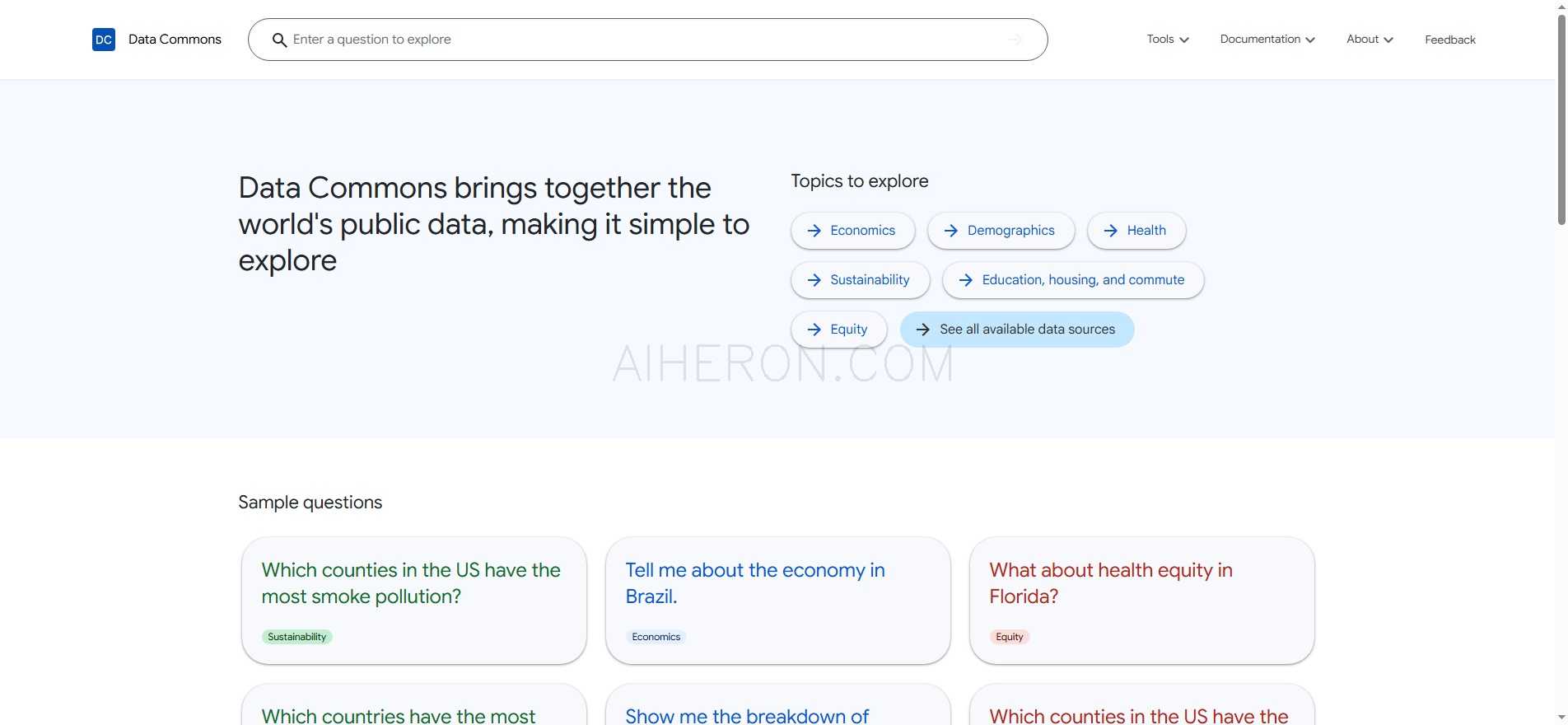
Task: Click the magnifying glass search icon
Action: [279, 40]
